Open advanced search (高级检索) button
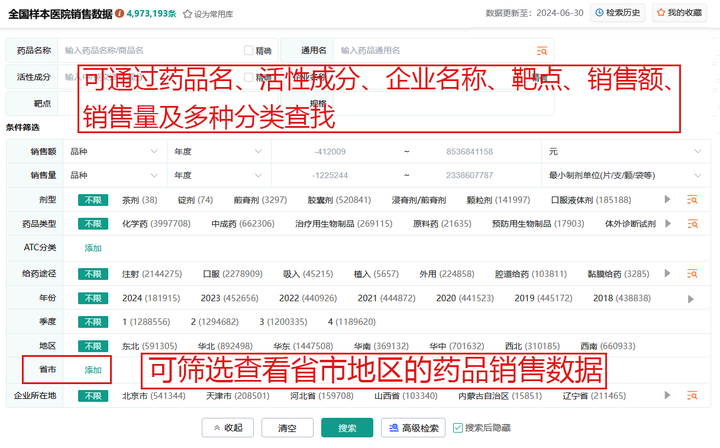The height and width of the screenshot is (448, 720). (x=413, y=428)
